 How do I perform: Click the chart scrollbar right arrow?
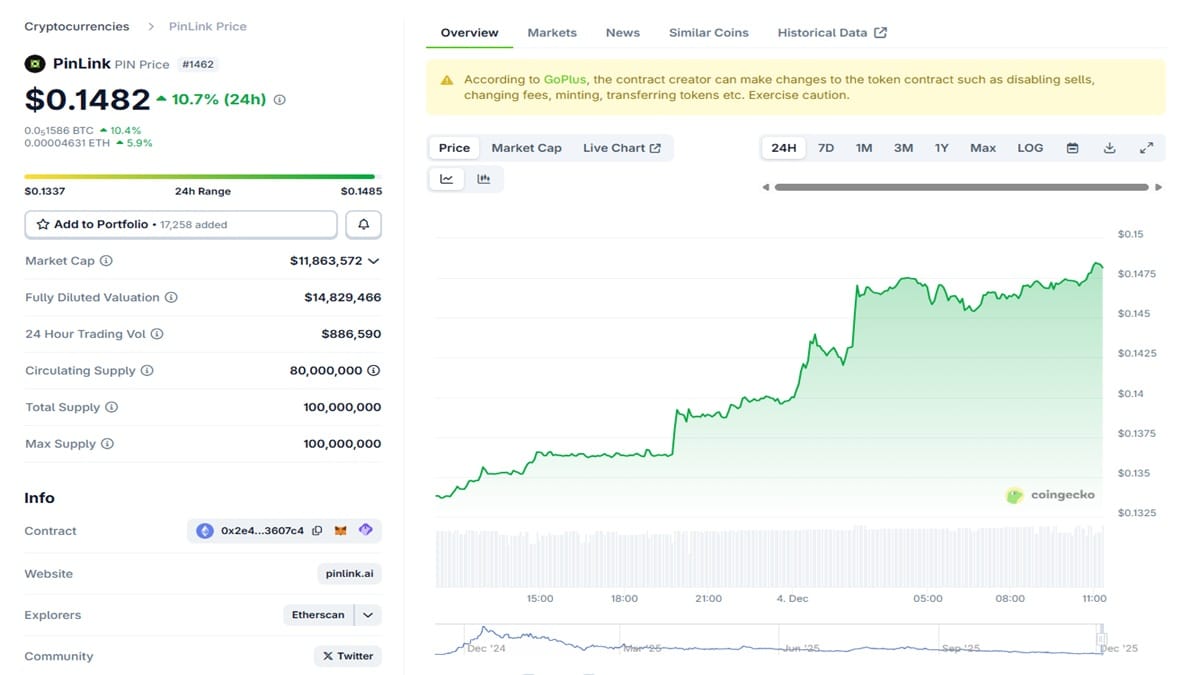click(x=1159, y=186)
